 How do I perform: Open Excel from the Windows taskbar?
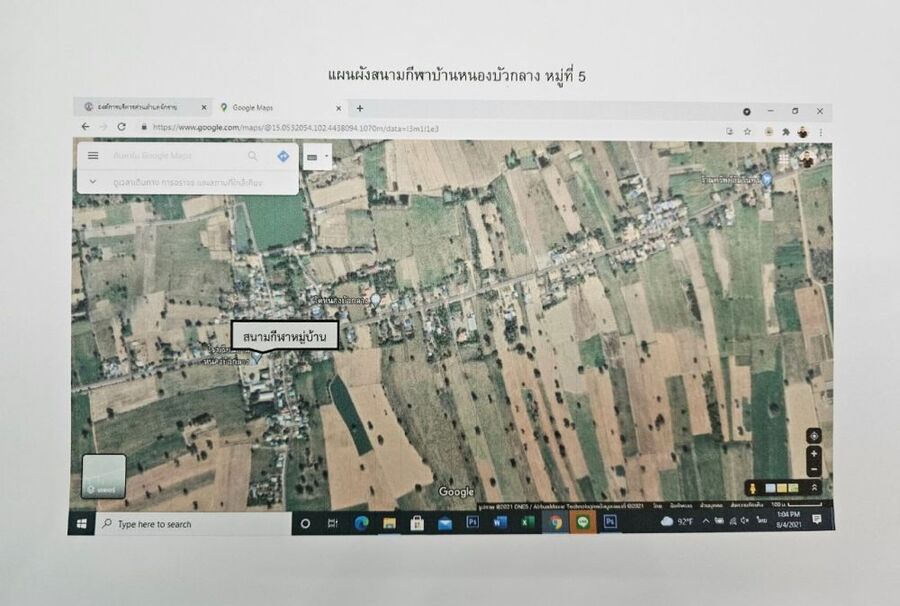pyautogui.click(x=527, y=522)
